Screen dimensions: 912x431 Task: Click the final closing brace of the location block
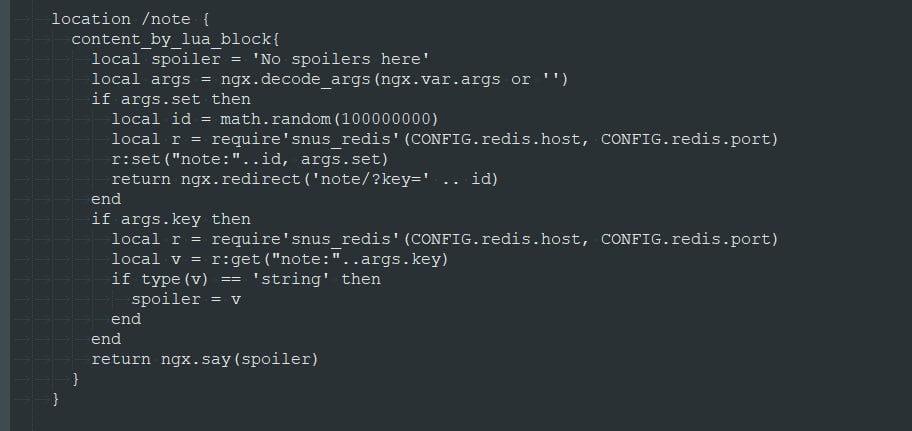tap(56, 399)
